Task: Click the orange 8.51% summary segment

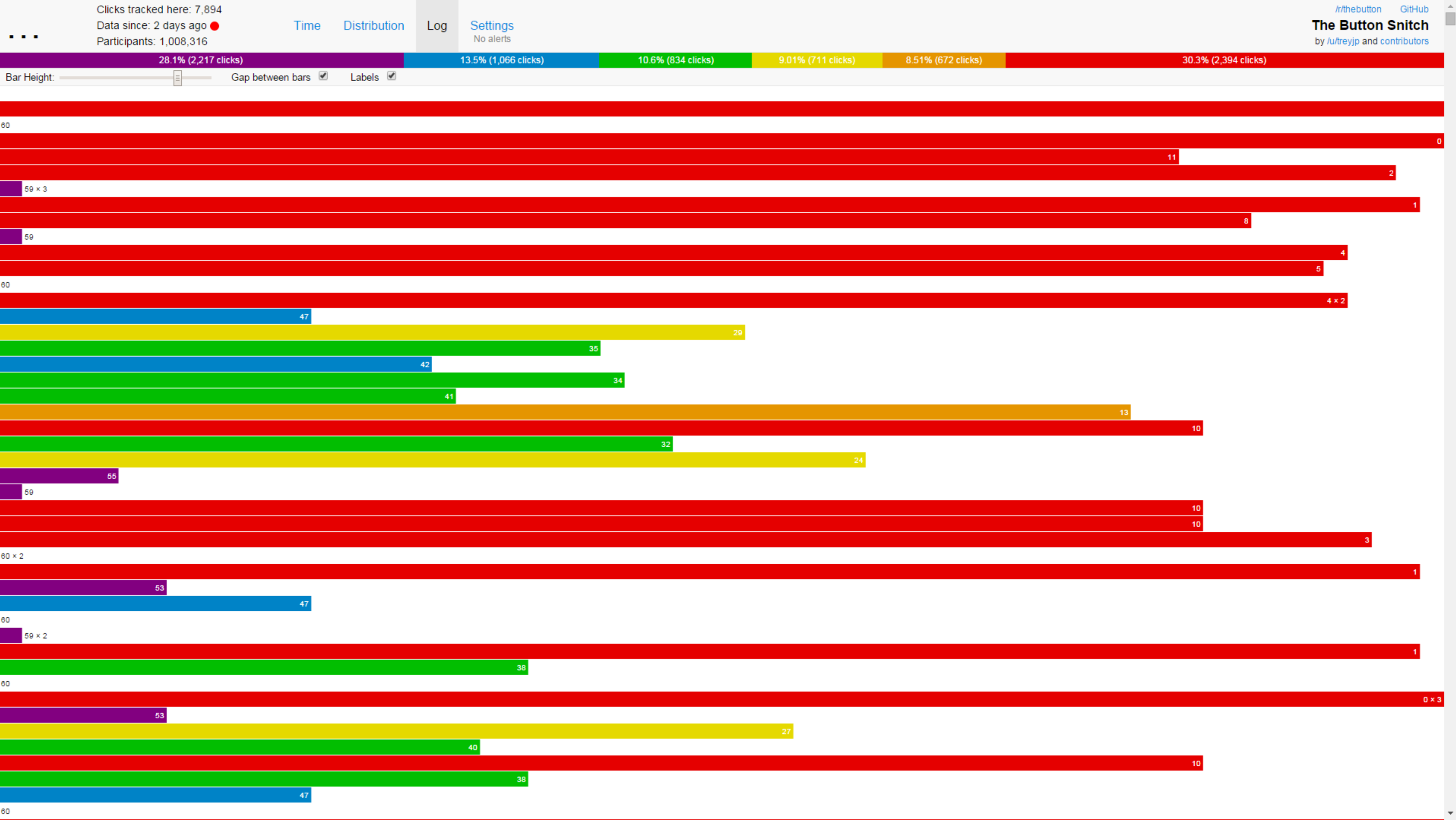Action: coord(943,60)
